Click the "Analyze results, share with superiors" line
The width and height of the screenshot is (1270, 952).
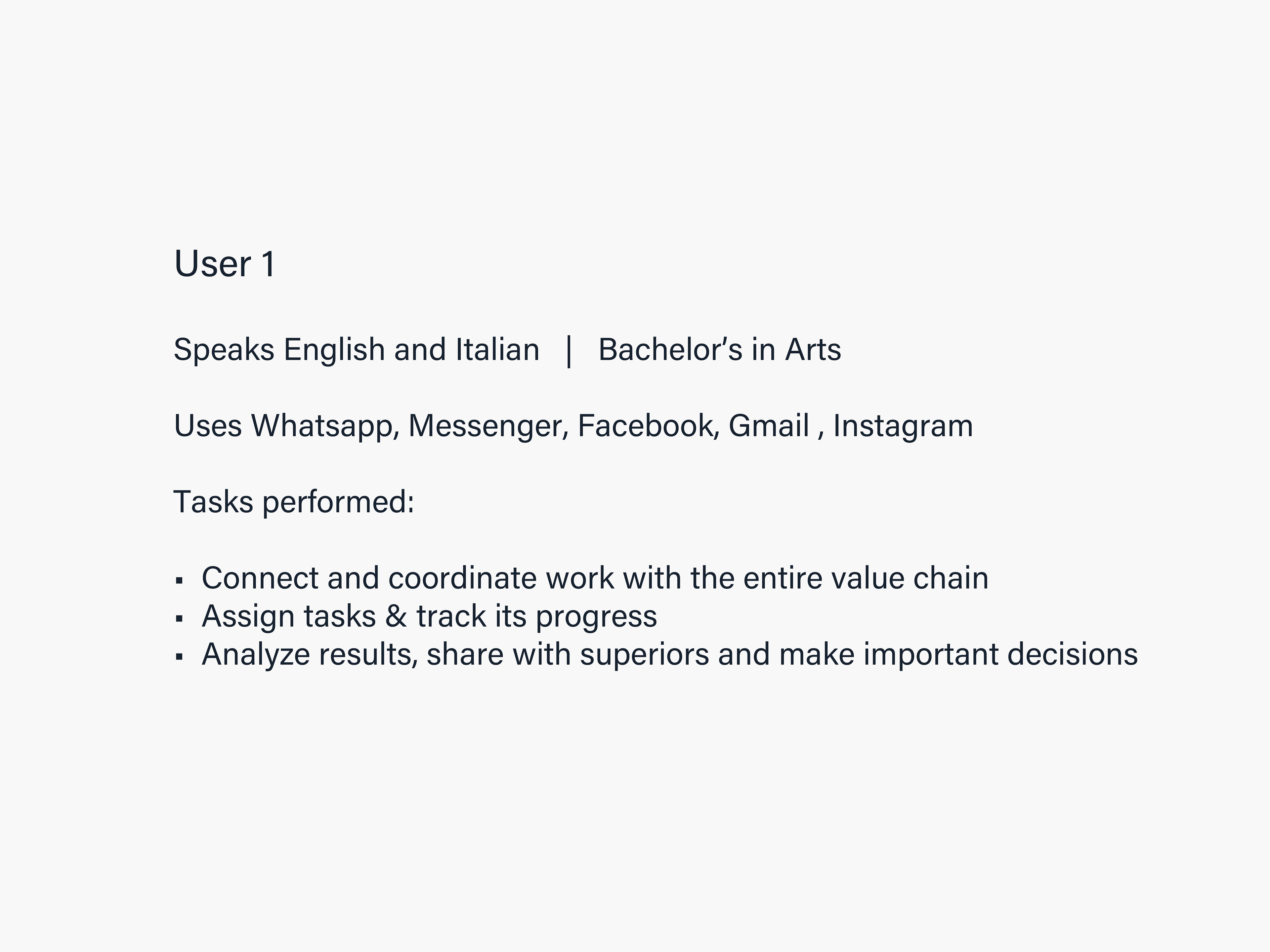click(x=669, y=655)
